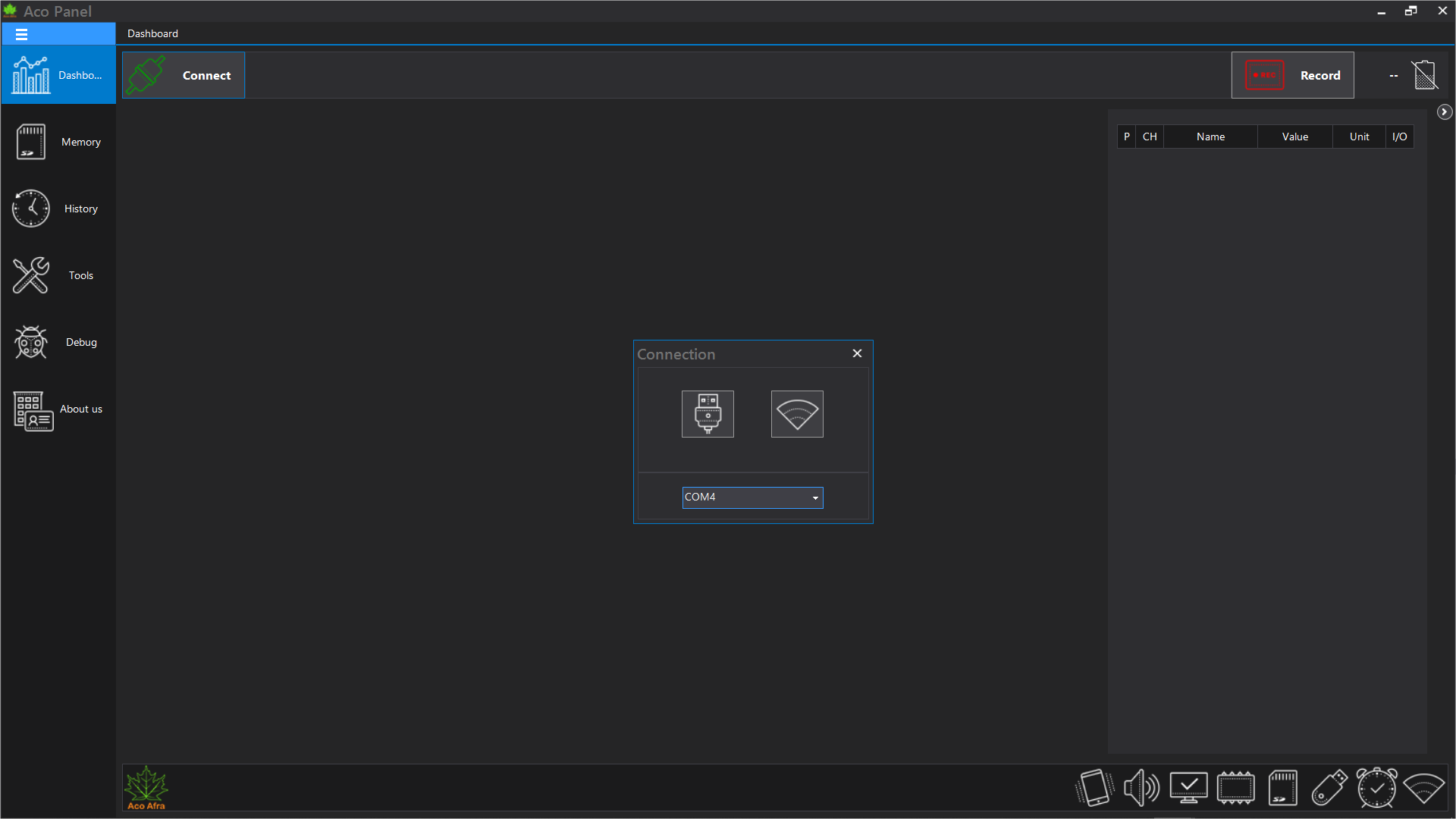Click the alarm/clock icon in status bar
The image size is (1456, 819).
[1377, 787]
